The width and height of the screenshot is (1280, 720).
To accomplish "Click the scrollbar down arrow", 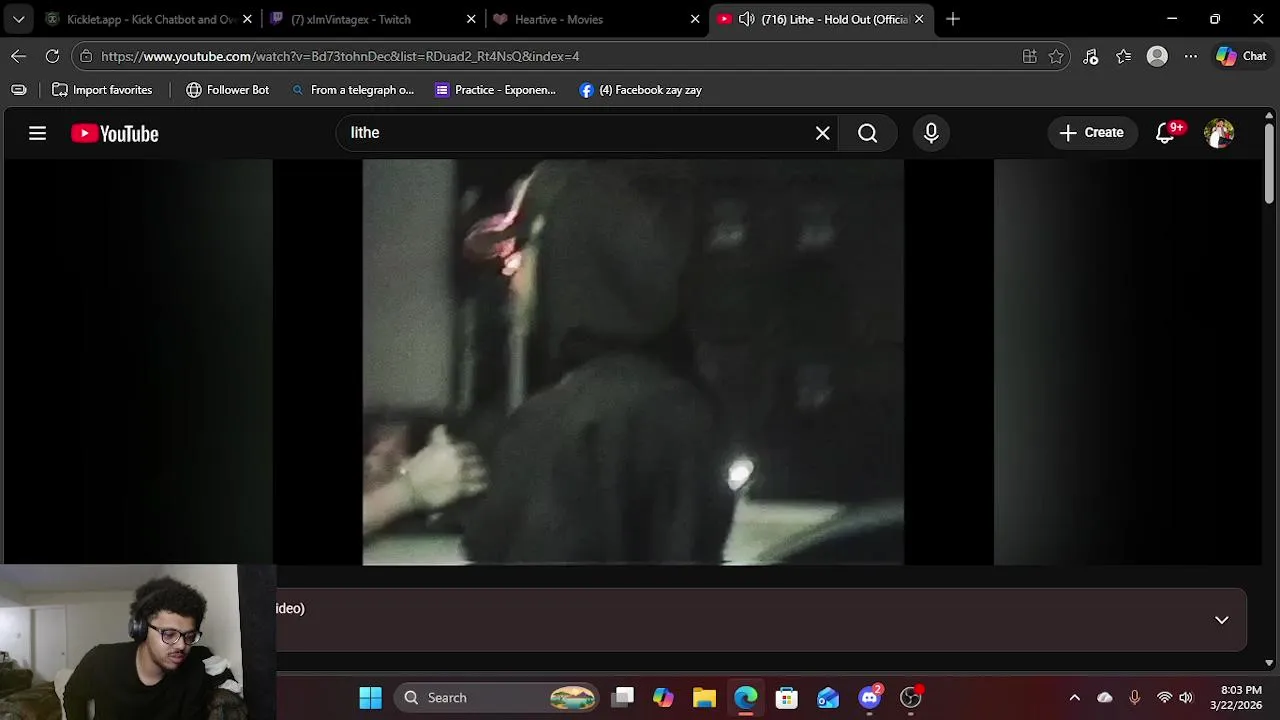I will point(1269,662).
